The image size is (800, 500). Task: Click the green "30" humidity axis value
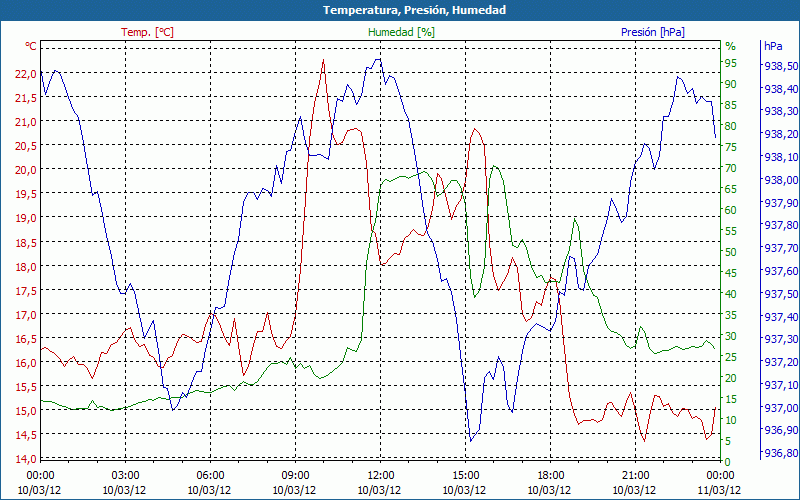pos(731,336)
